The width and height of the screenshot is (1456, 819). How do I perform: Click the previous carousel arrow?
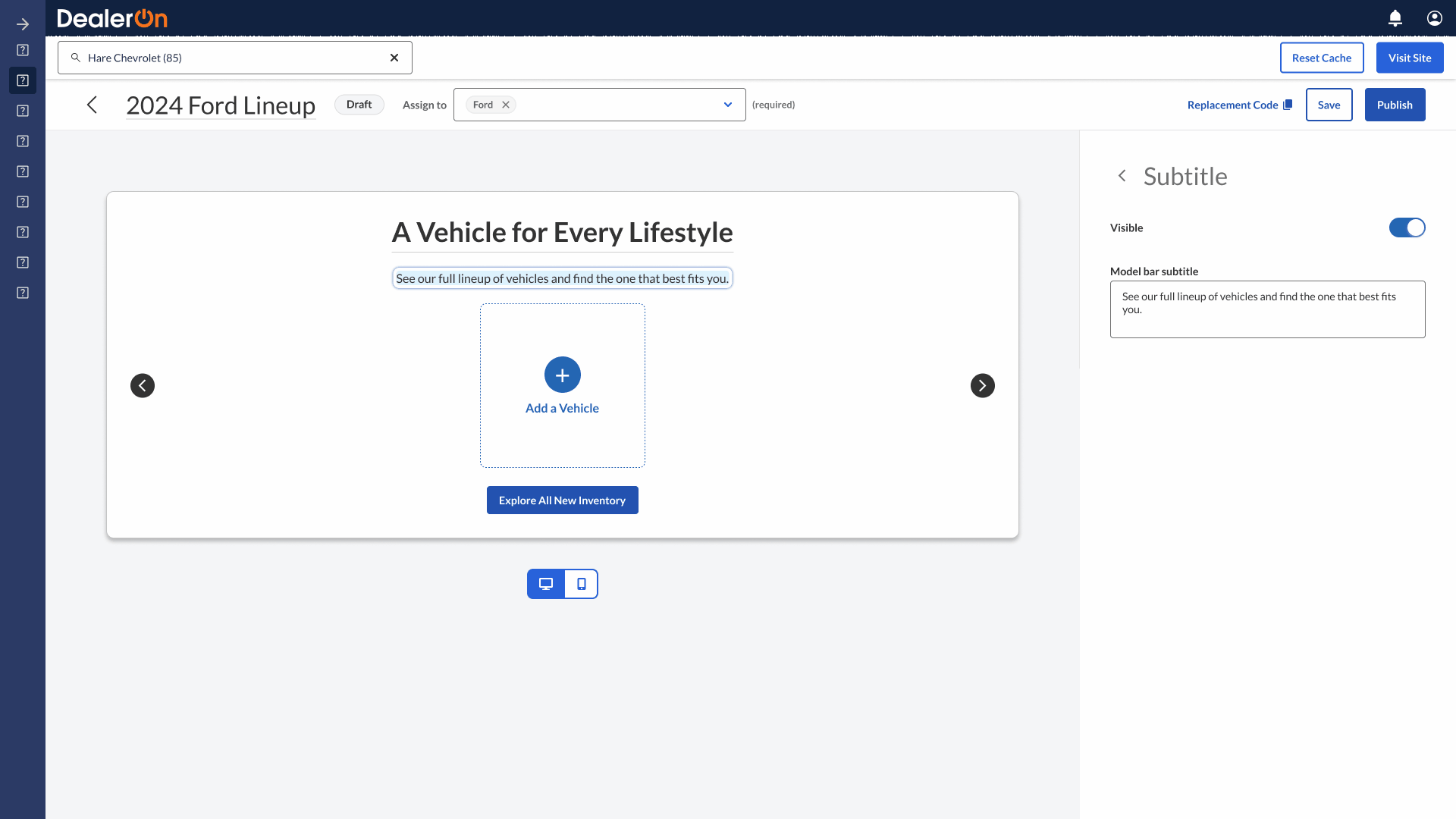pyautogui.click(x=143, y=385)
